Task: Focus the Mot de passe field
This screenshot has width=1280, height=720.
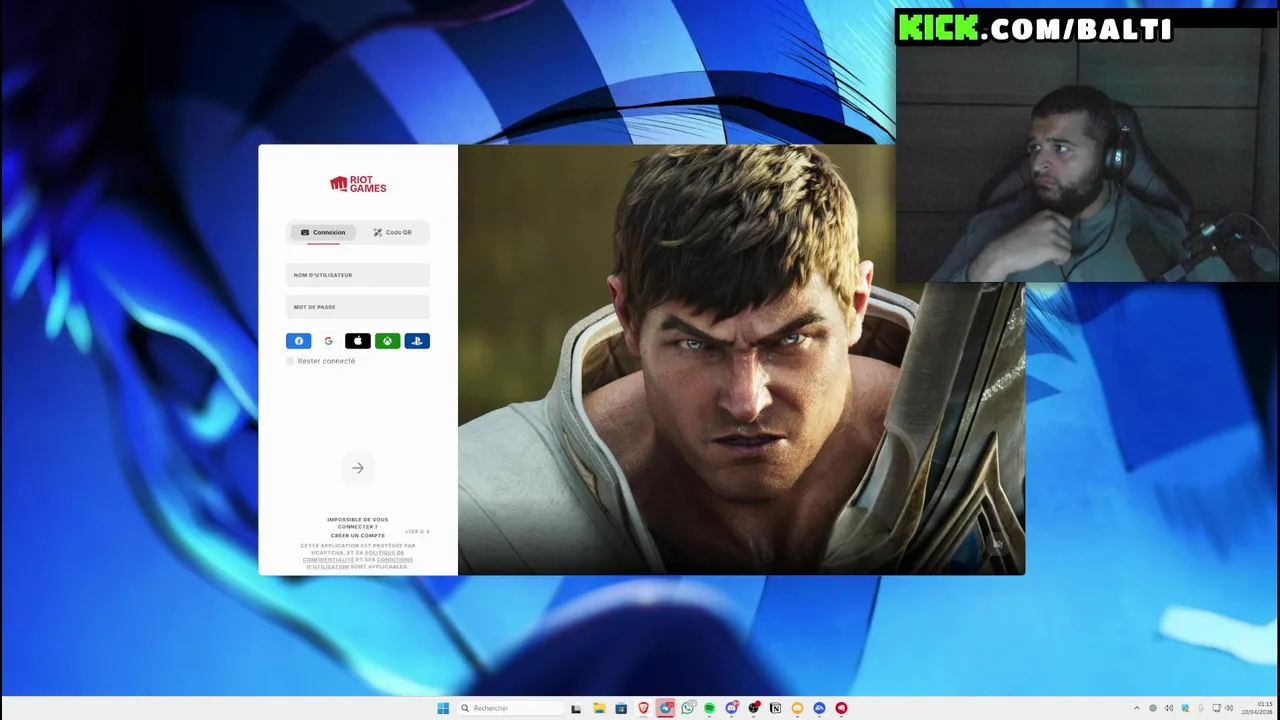Action: (x=358, y=307)
